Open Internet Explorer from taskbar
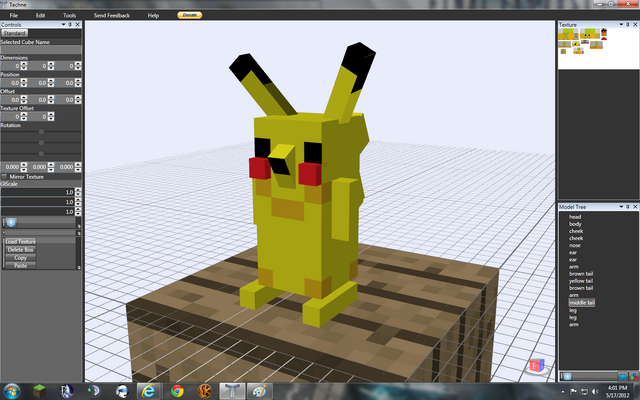 148,391
